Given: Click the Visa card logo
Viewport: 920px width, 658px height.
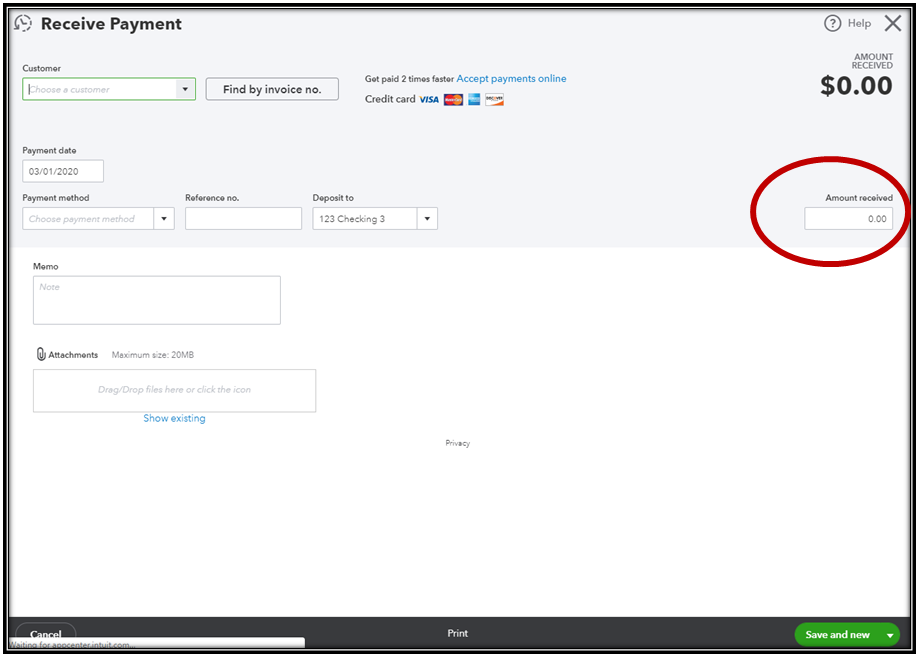Looking at the screenshot, I should [x=429, y=100].
